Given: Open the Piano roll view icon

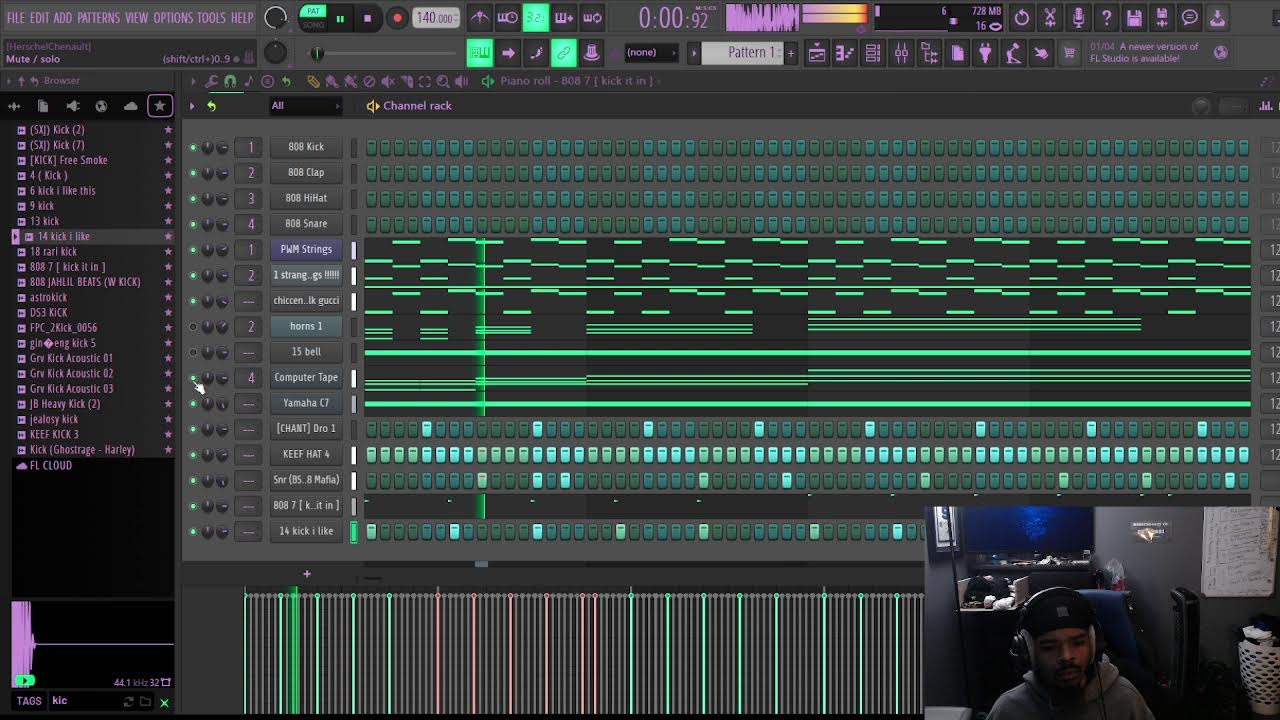Looking at the screenshot, I should pyautogui.click(x=845, y=53).
